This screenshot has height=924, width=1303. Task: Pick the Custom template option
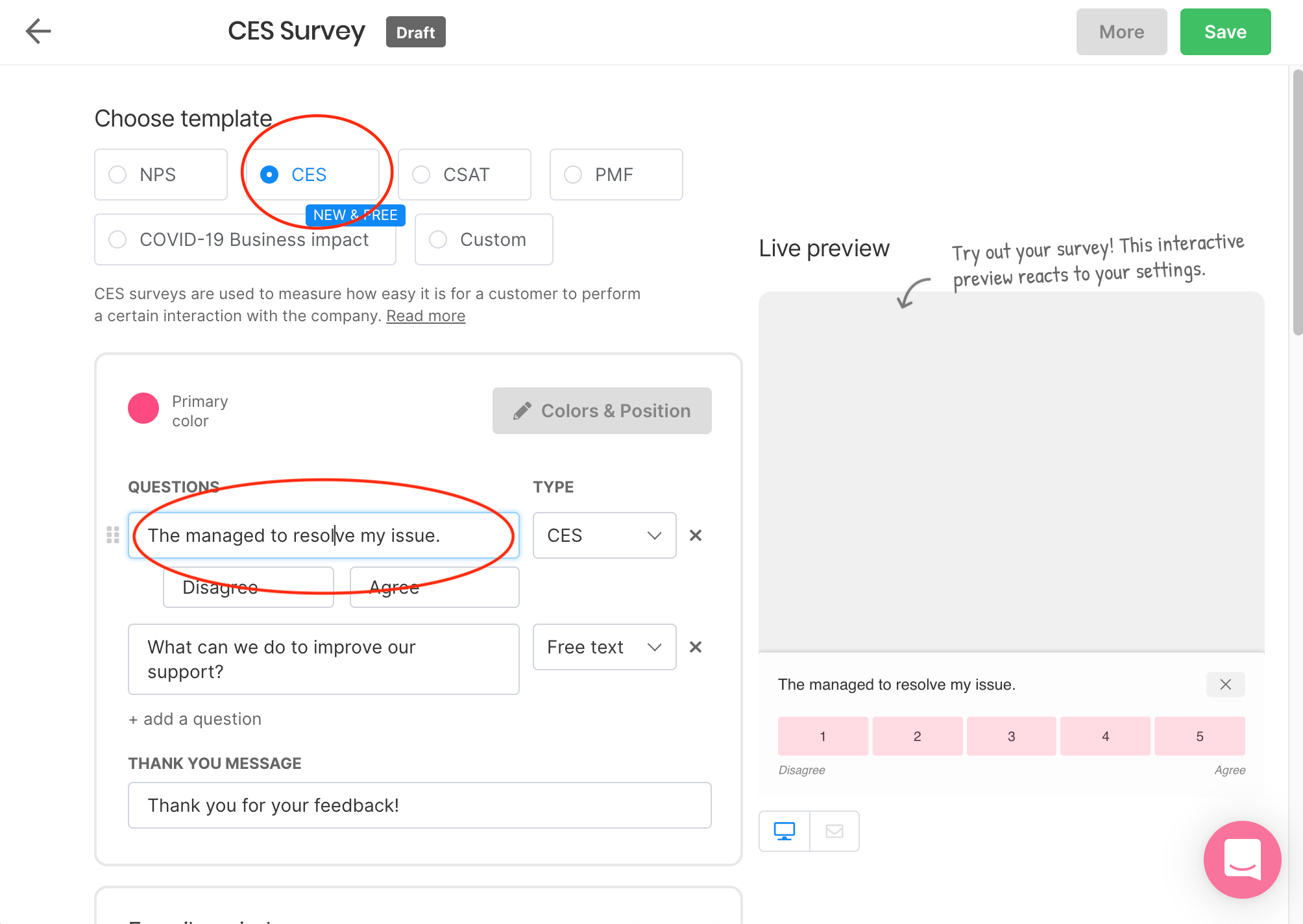(484, 239)
